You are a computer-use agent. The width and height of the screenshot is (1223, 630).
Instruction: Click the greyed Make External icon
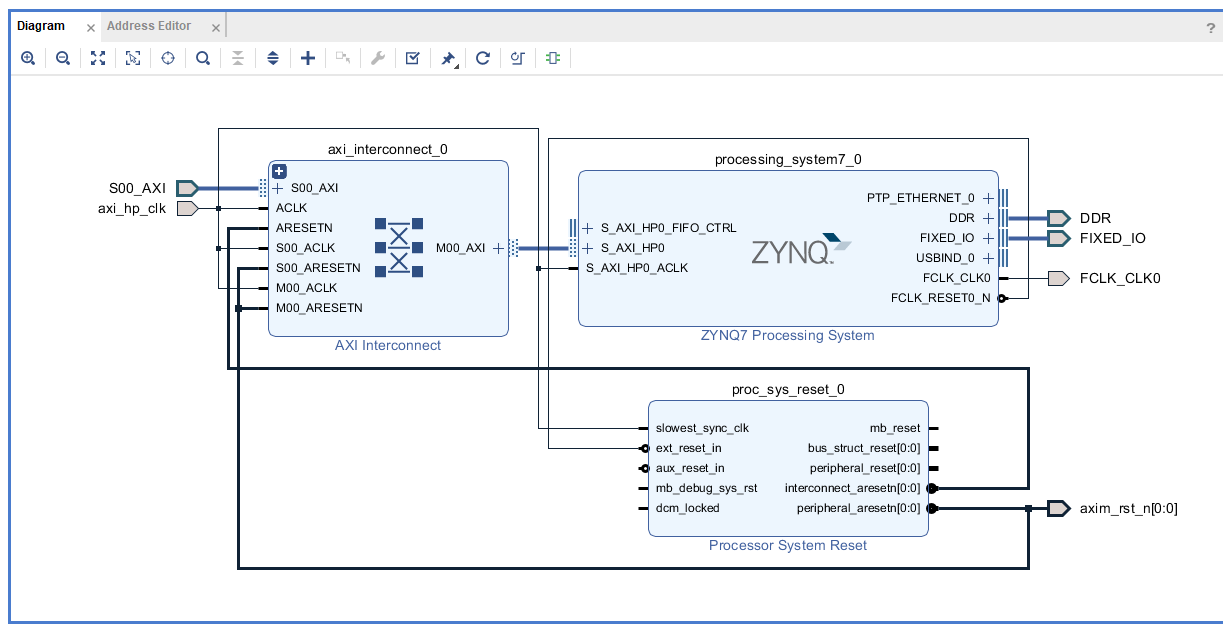tap(343, 58)
